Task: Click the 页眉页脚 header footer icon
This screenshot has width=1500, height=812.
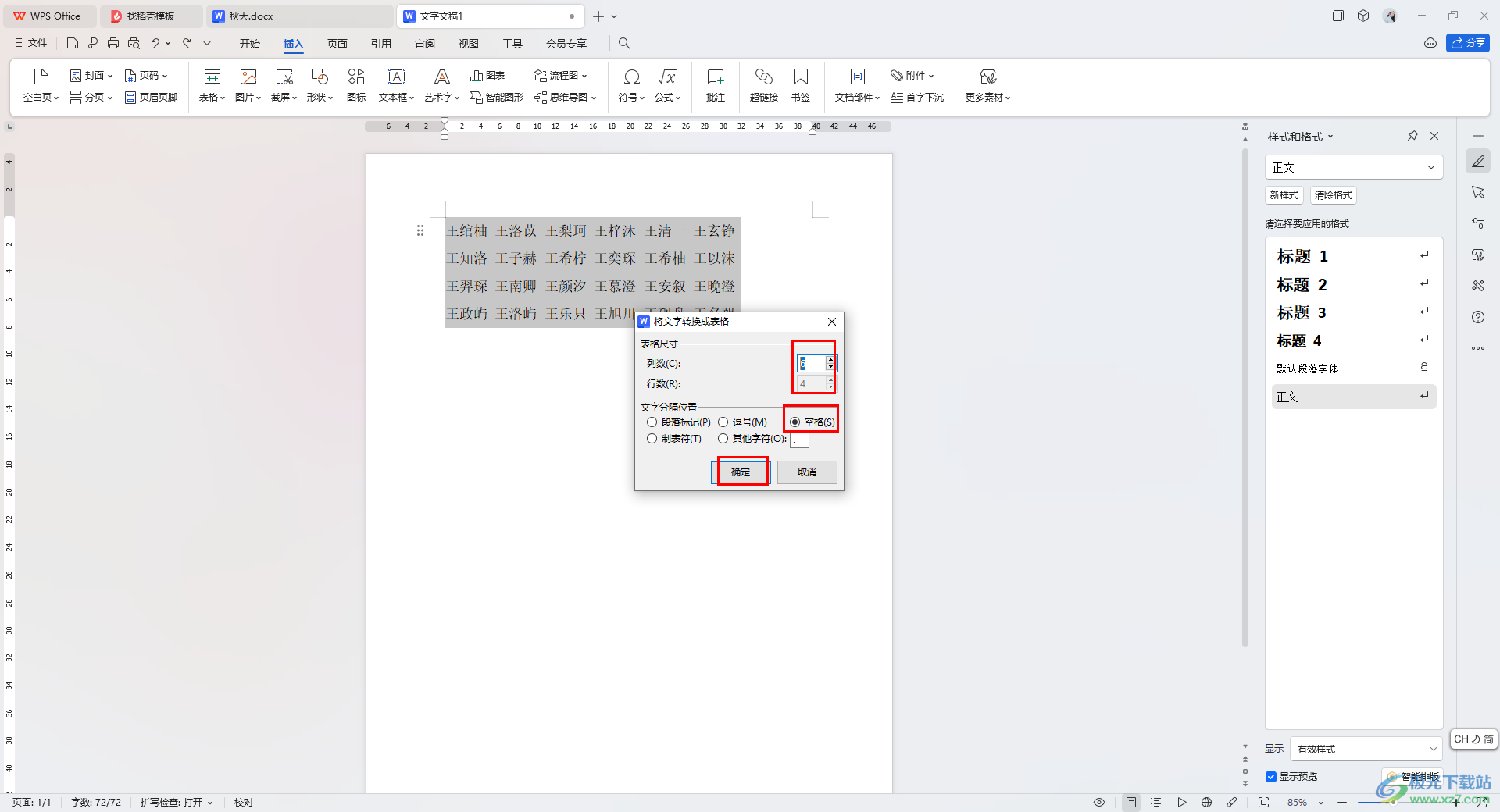Action: click(x=151, y=98)
